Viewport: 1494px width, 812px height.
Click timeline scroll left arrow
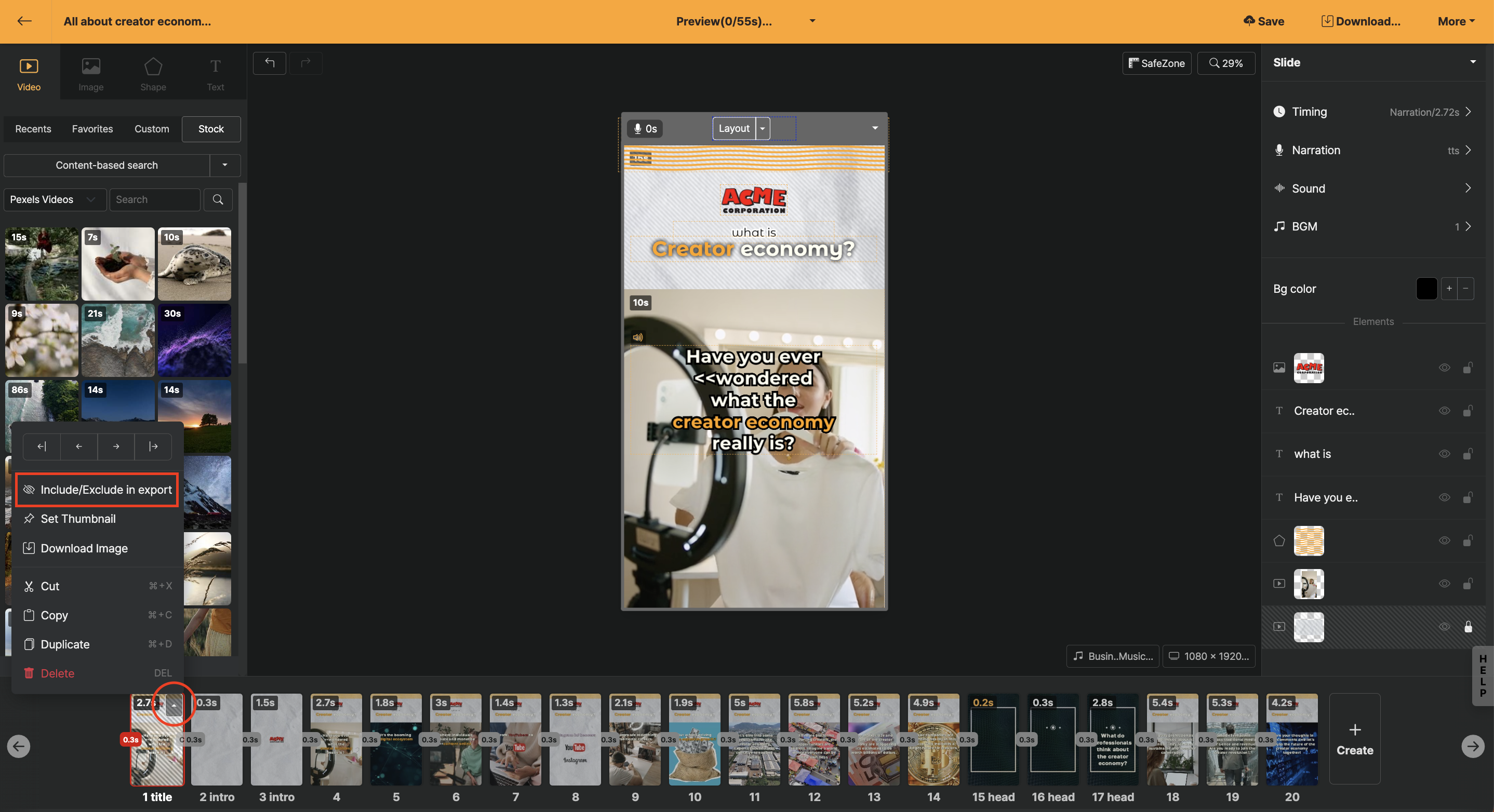19,746
